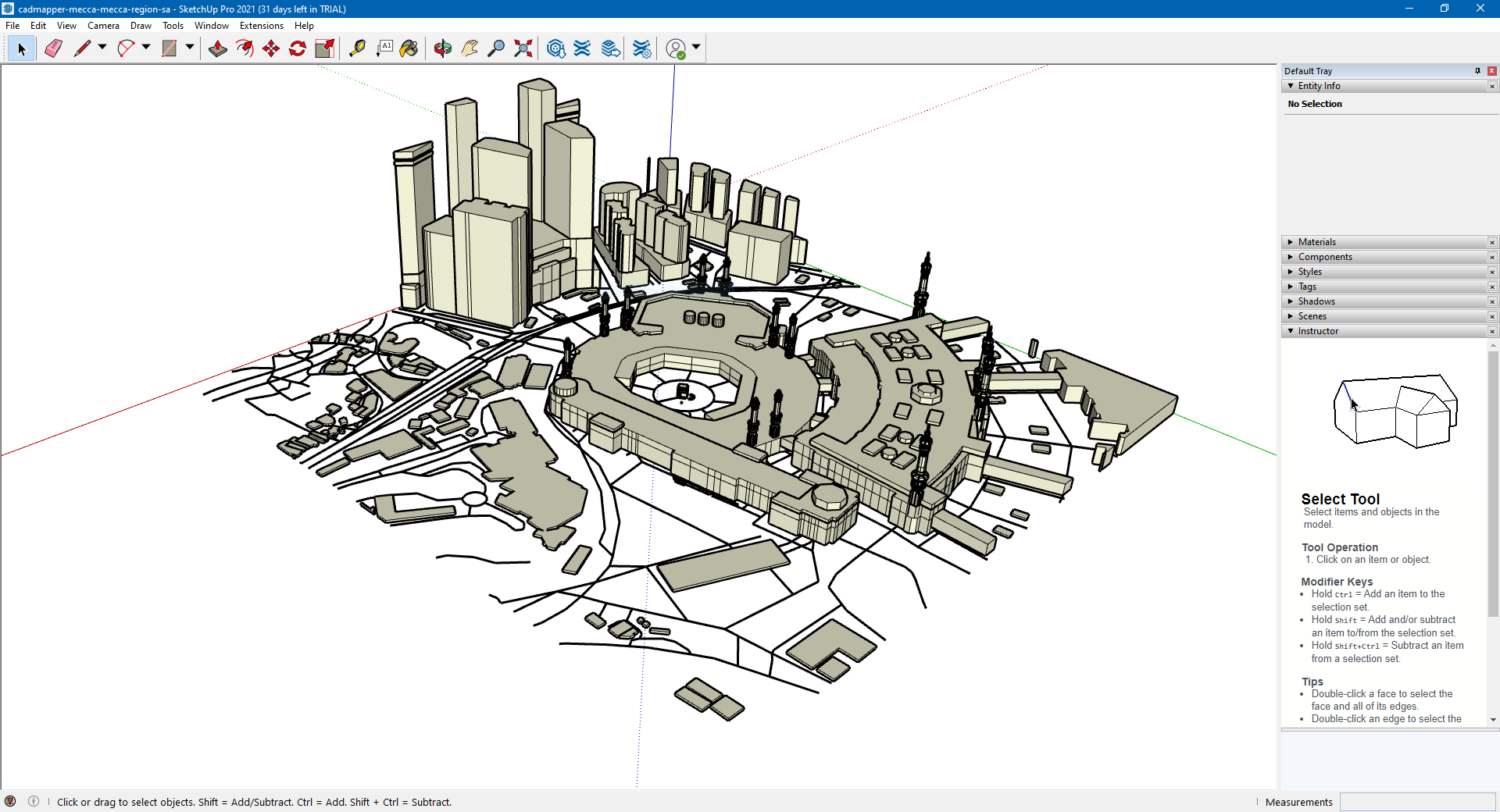This screenshot has width=1500, height=812.
Task: Select the Eraser tool
Action: pos(53,48)
